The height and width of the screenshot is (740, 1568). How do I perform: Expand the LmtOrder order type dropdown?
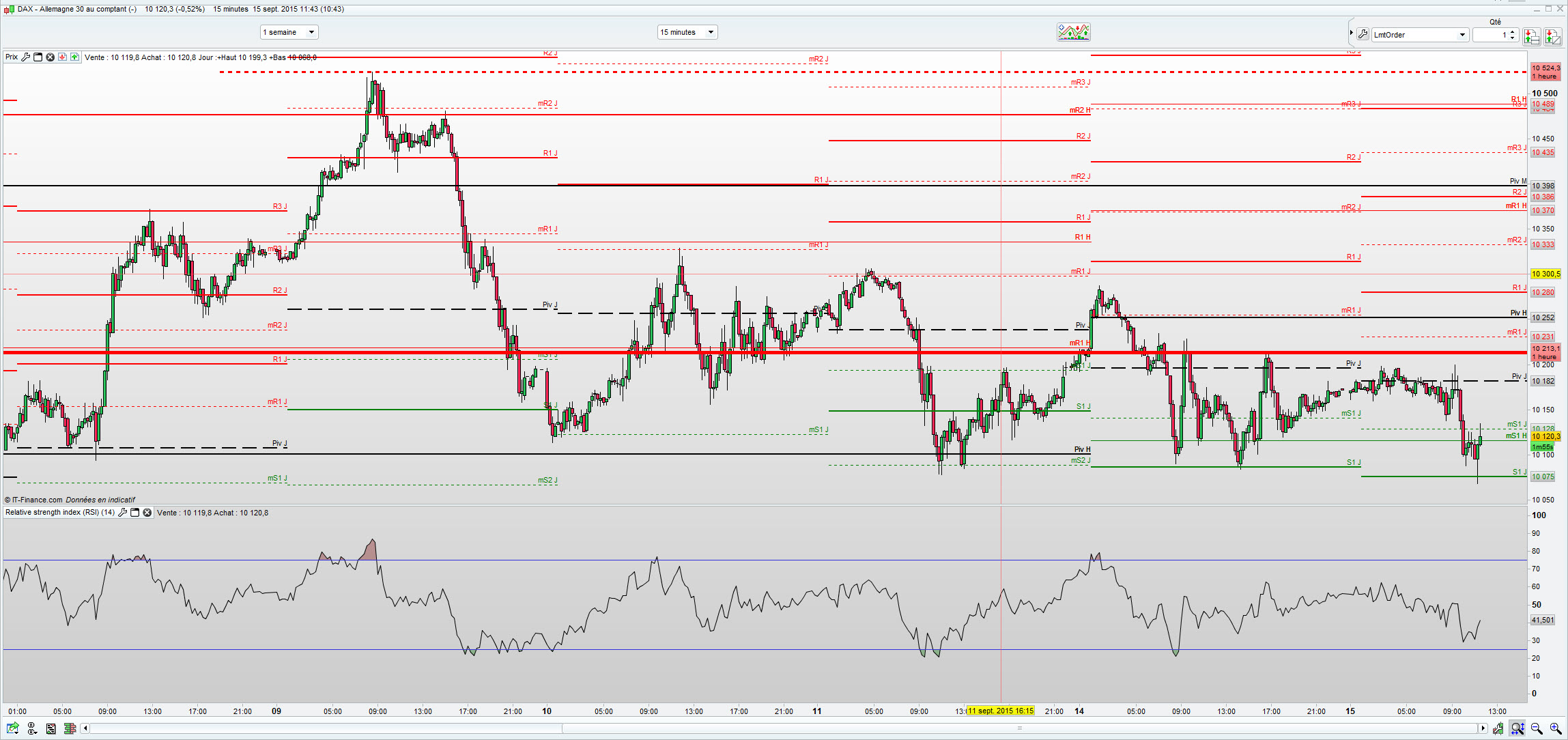[1462, 35]
